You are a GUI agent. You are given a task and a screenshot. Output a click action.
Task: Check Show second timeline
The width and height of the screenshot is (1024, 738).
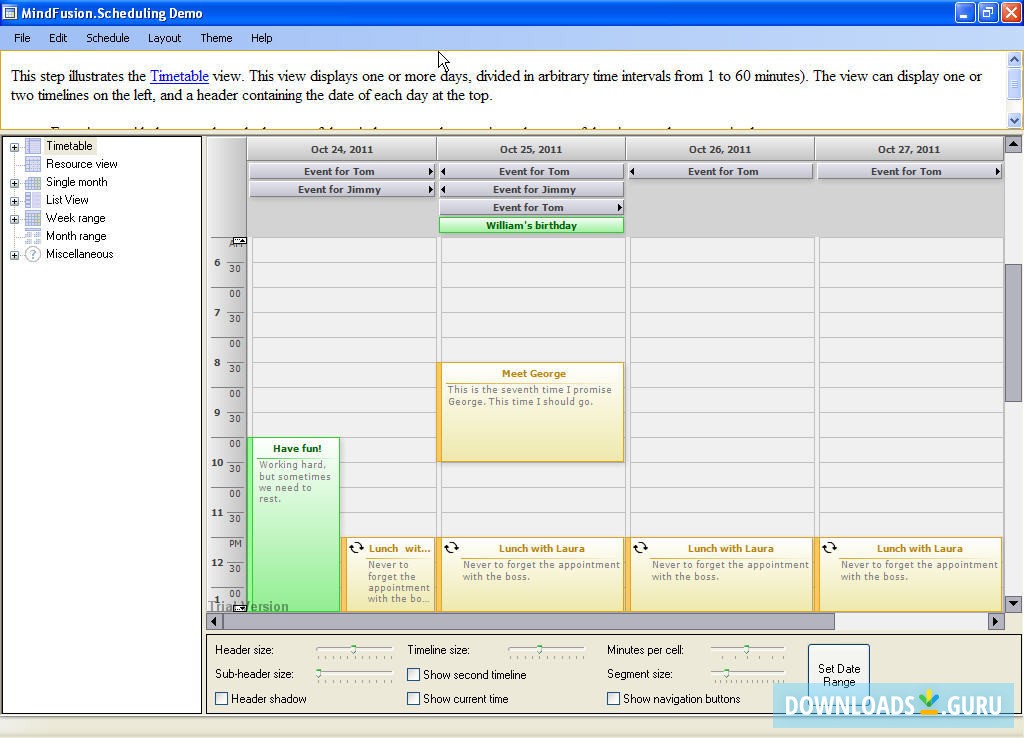point(415,675)
